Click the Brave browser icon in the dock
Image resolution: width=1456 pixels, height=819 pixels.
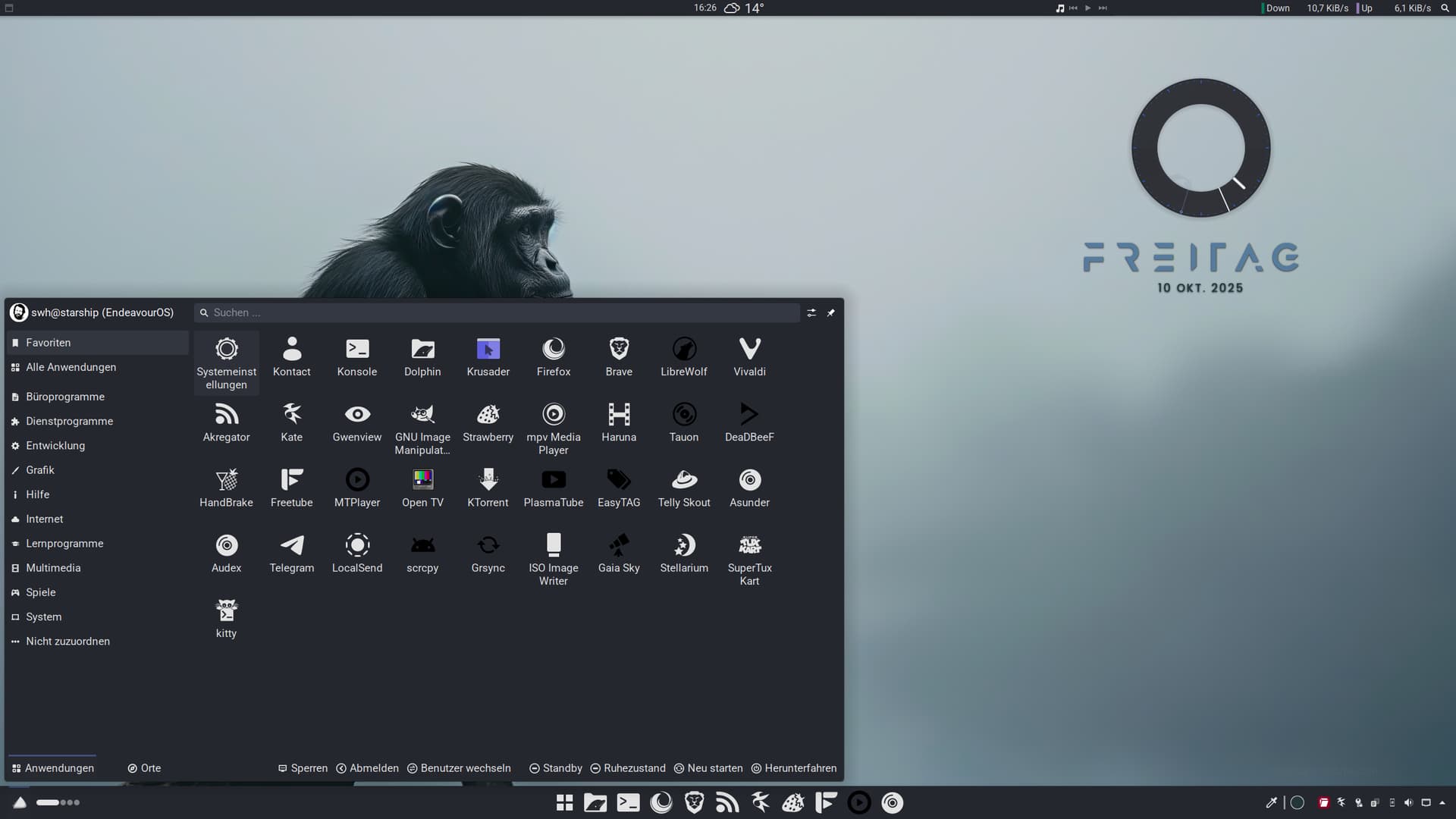click(694, 802)
